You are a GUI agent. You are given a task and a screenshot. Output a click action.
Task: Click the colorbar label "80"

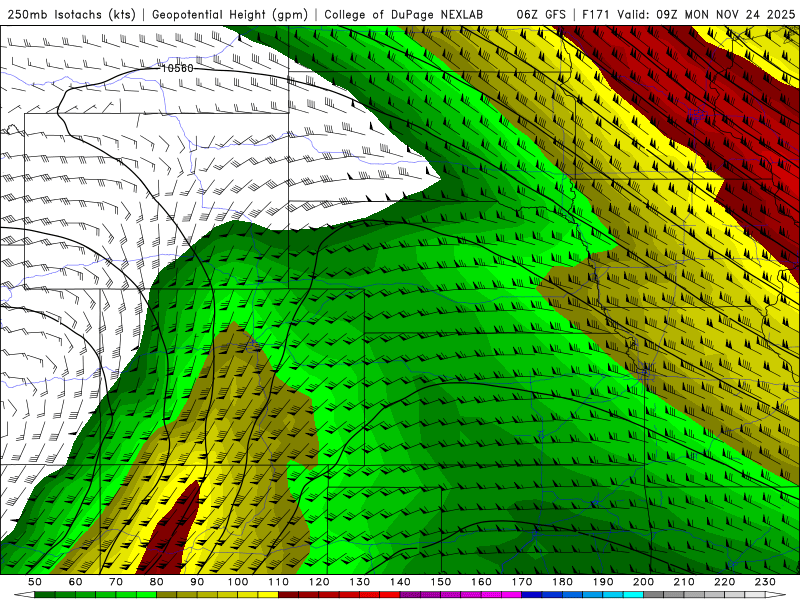point(157,582)
